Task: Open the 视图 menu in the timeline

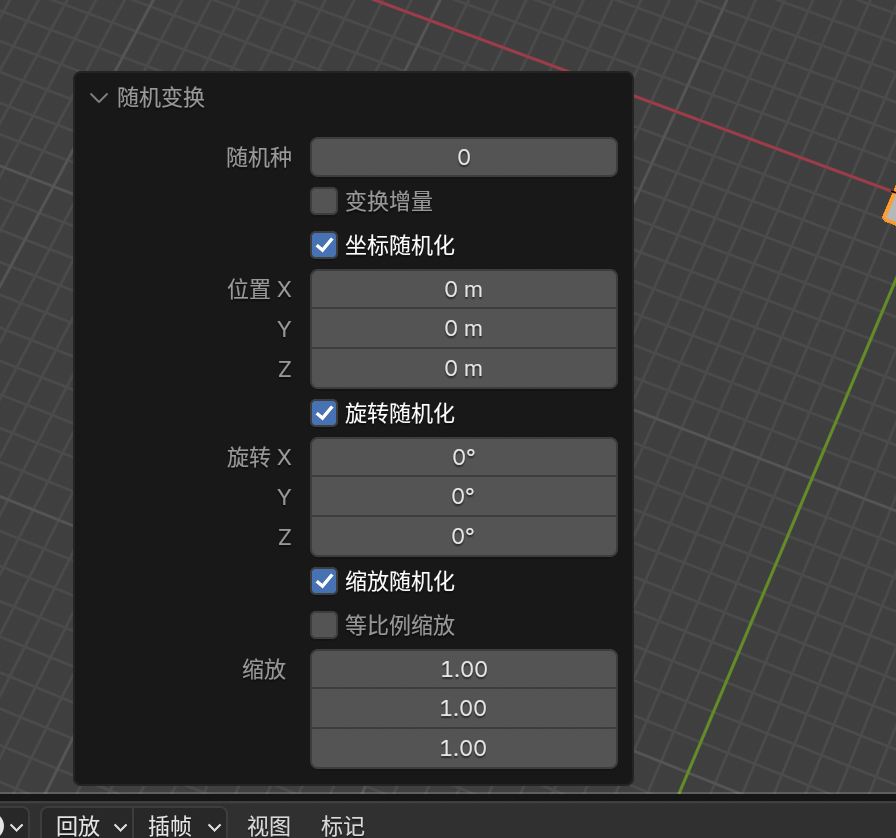Action: [268, 825]
